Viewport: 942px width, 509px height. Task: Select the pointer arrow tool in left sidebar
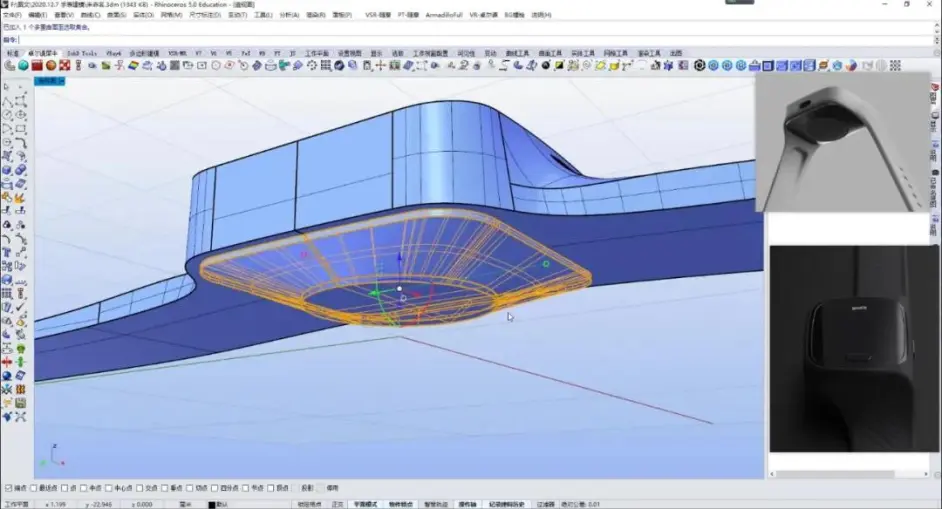[7, 88]
